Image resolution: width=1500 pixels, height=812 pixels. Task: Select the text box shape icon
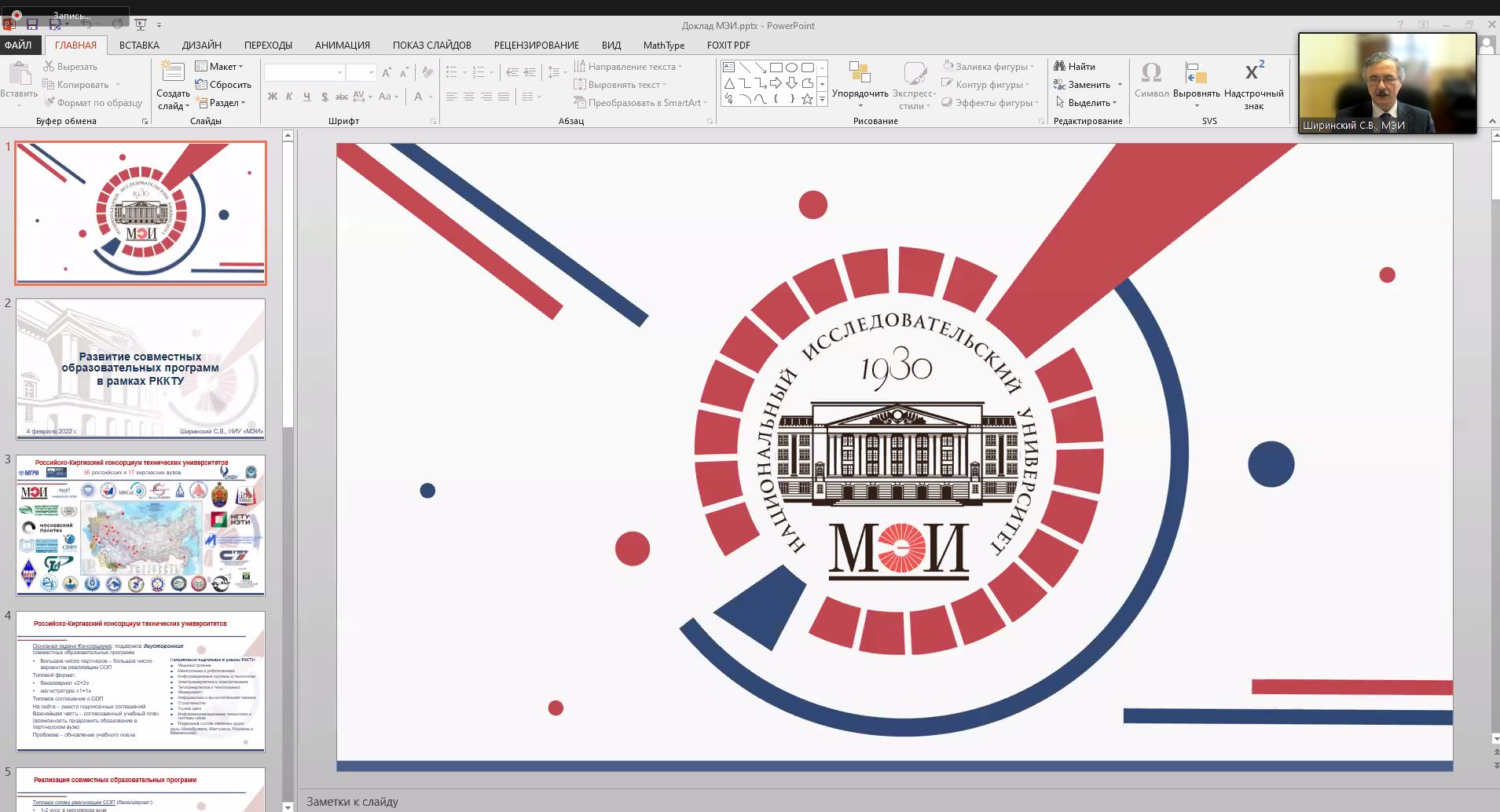(729, 68)
